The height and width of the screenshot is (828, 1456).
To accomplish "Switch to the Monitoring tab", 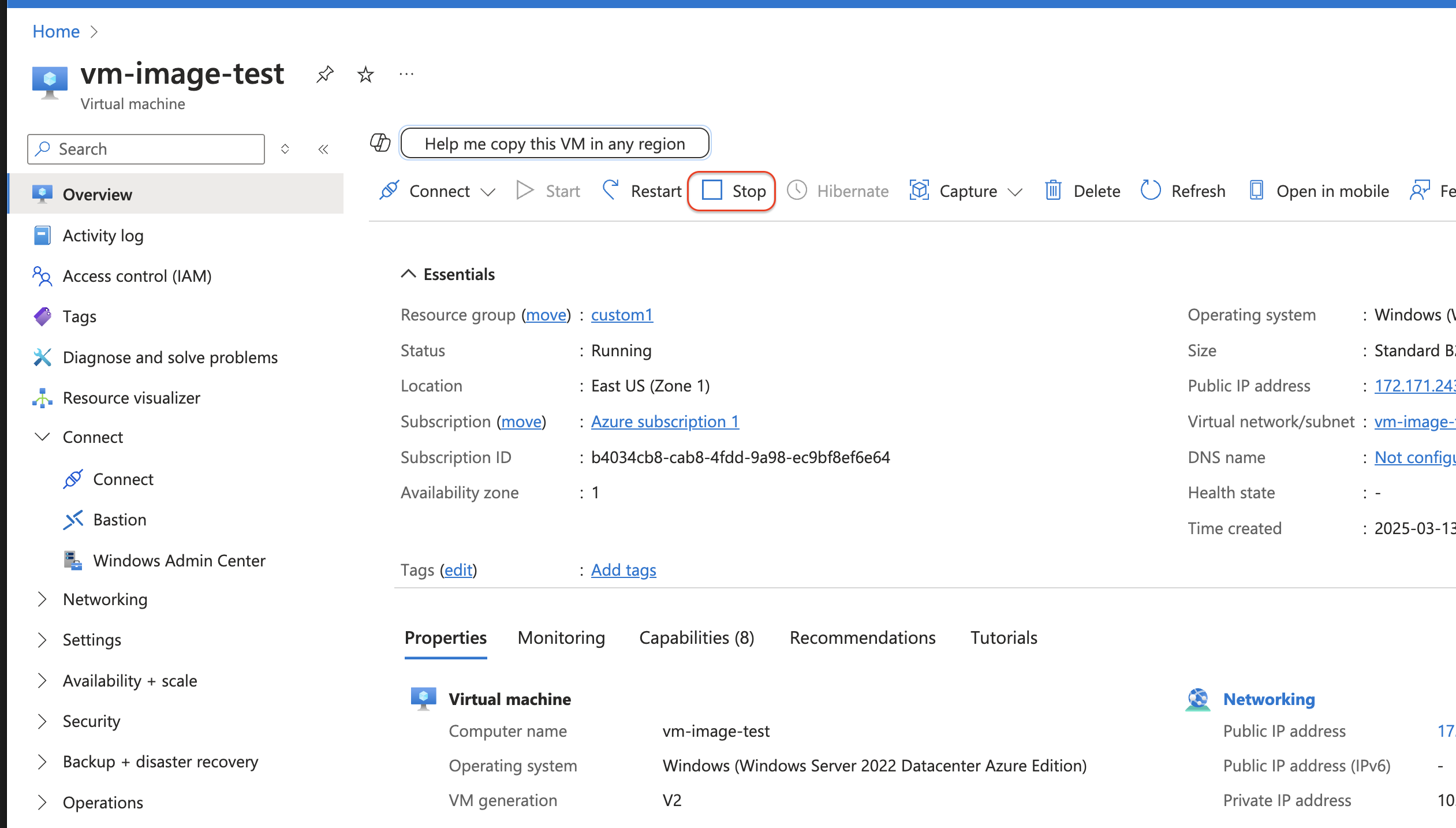I will [x=561, y=638].
